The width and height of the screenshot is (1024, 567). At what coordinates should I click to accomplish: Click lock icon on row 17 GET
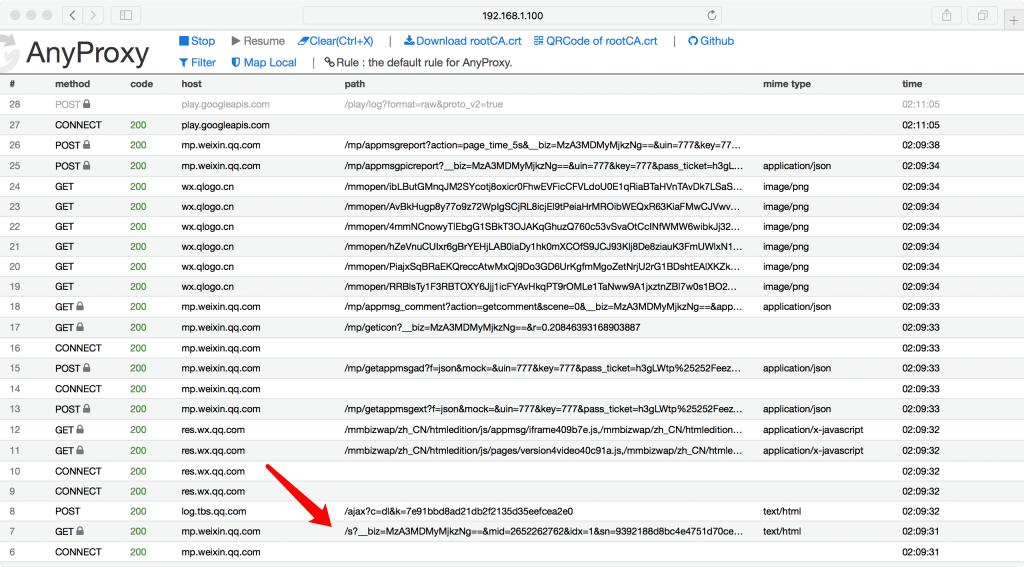click(x=80, y=327)
